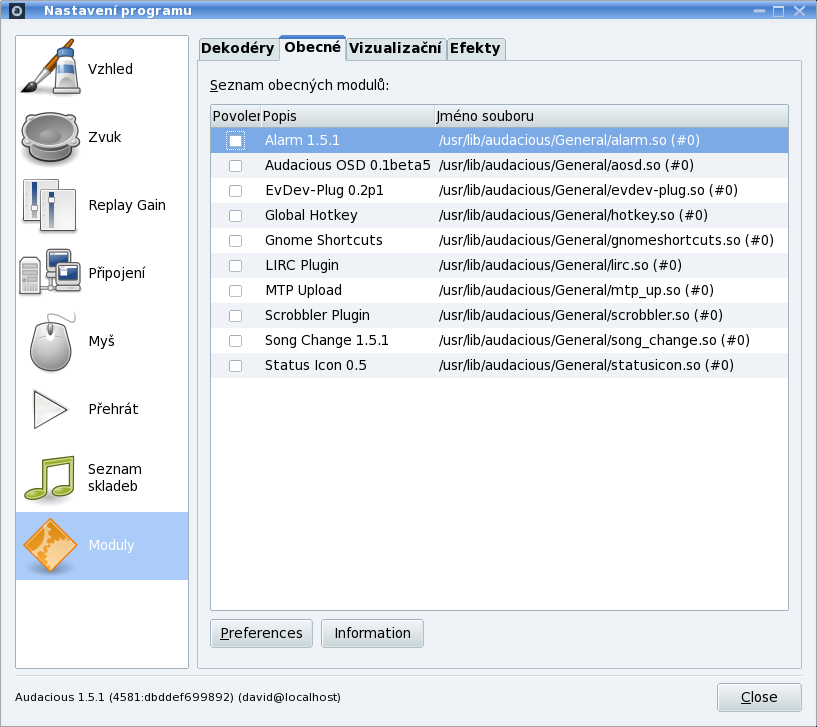Check the Status Icon 0.5 checkbox

[235, 366]
